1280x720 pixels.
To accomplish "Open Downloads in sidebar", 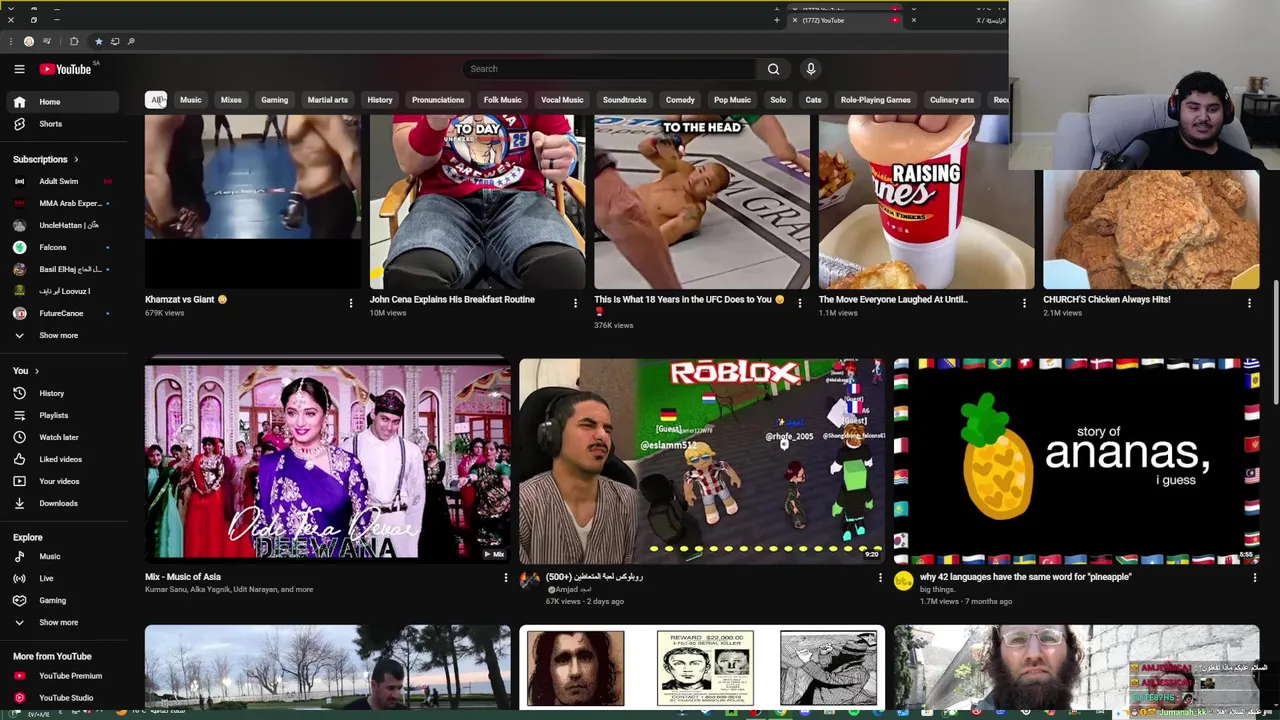I will click(64, 503).
